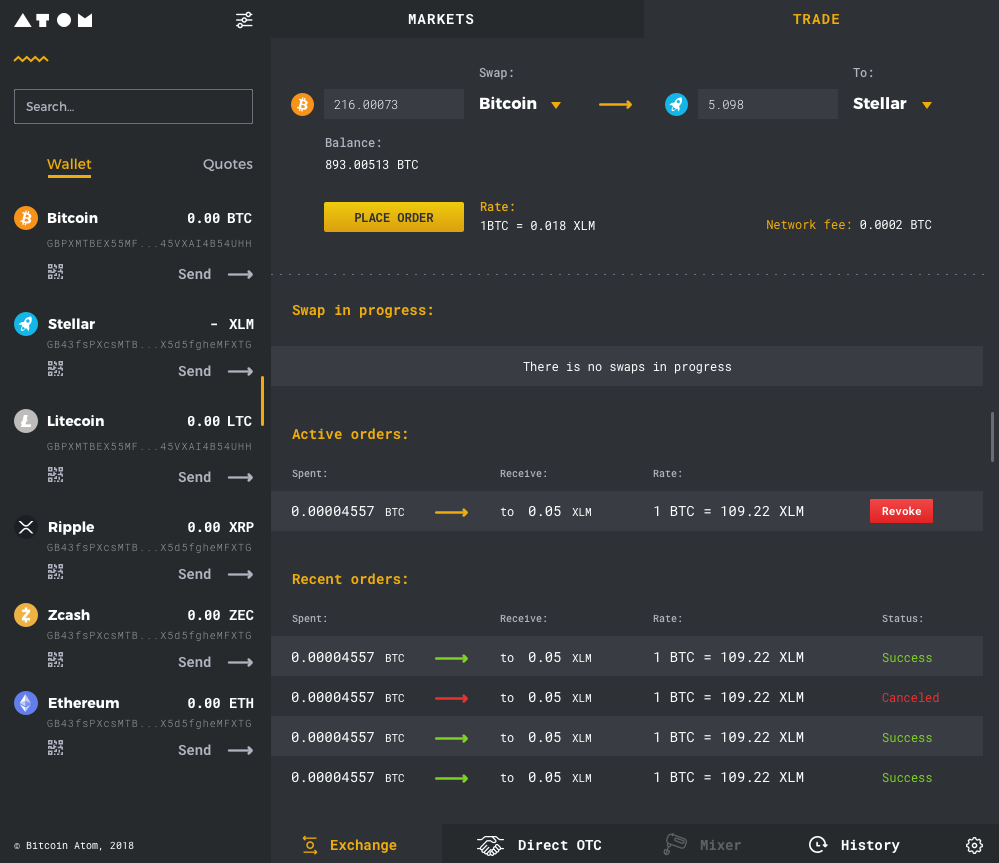Screen dimensions: 999x863
Task: Click the Send arrow for Ethereum
Action: pyautogui.click(x=241, y=750)
